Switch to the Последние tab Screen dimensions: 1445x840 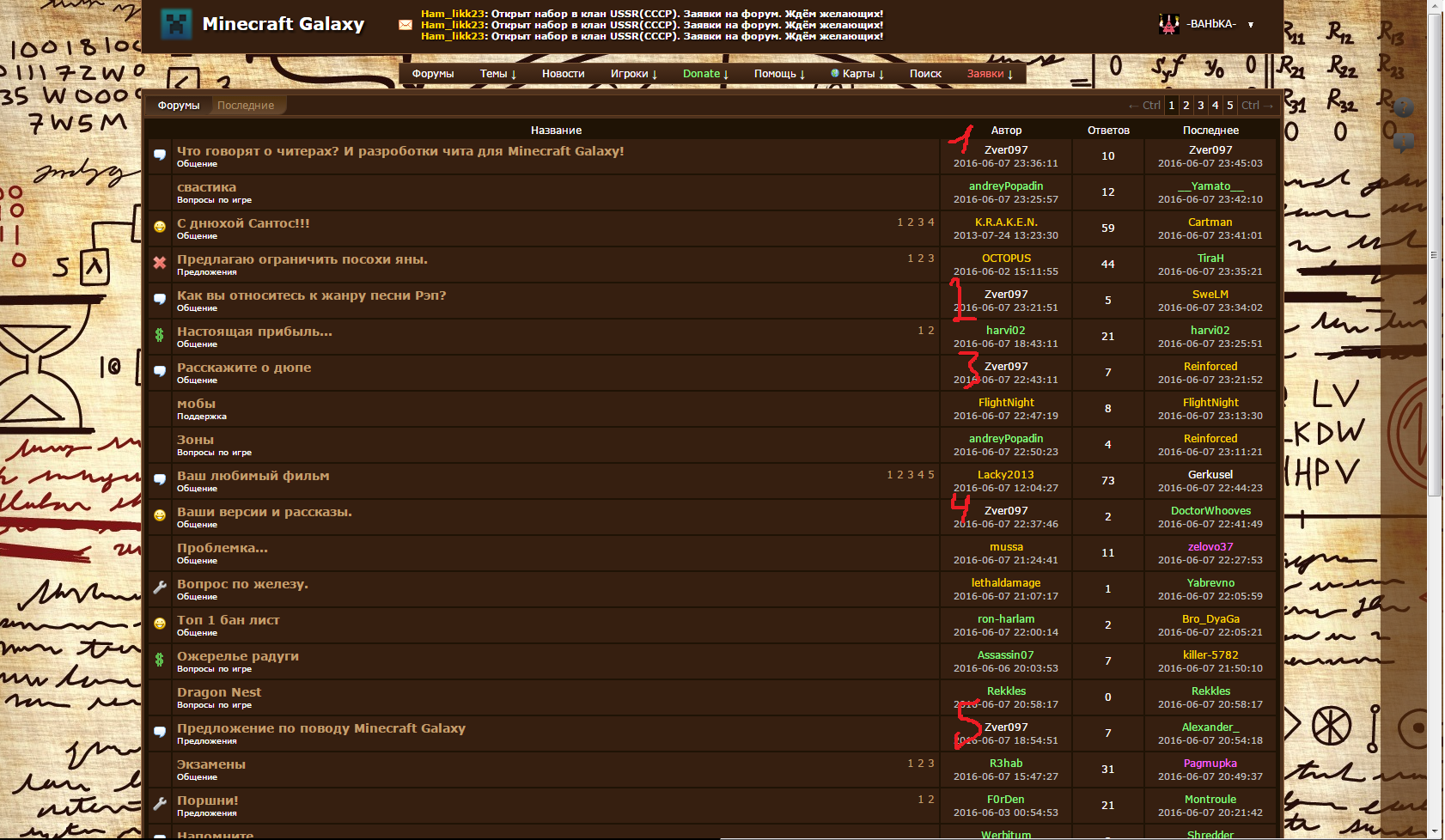[246, 106]
